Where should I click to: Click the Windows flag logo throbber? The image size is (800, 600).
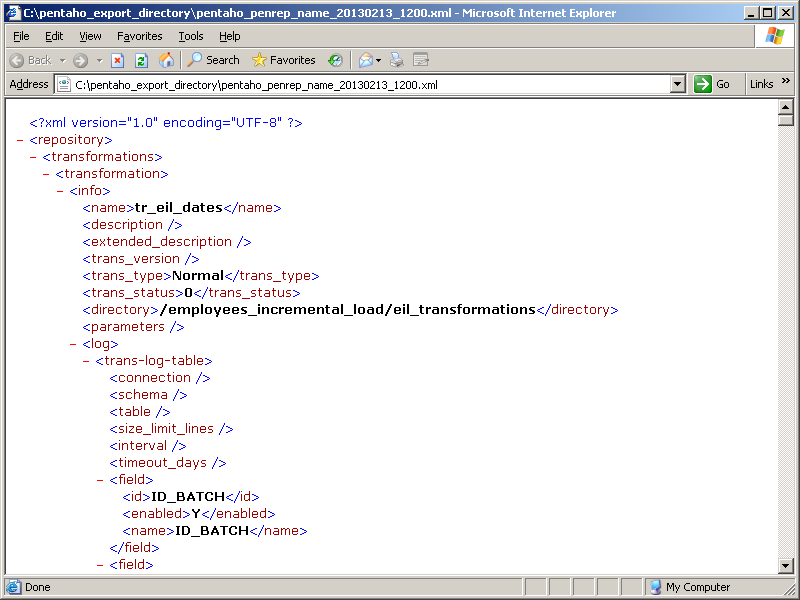pyautogui.click(x=774, y=36)
